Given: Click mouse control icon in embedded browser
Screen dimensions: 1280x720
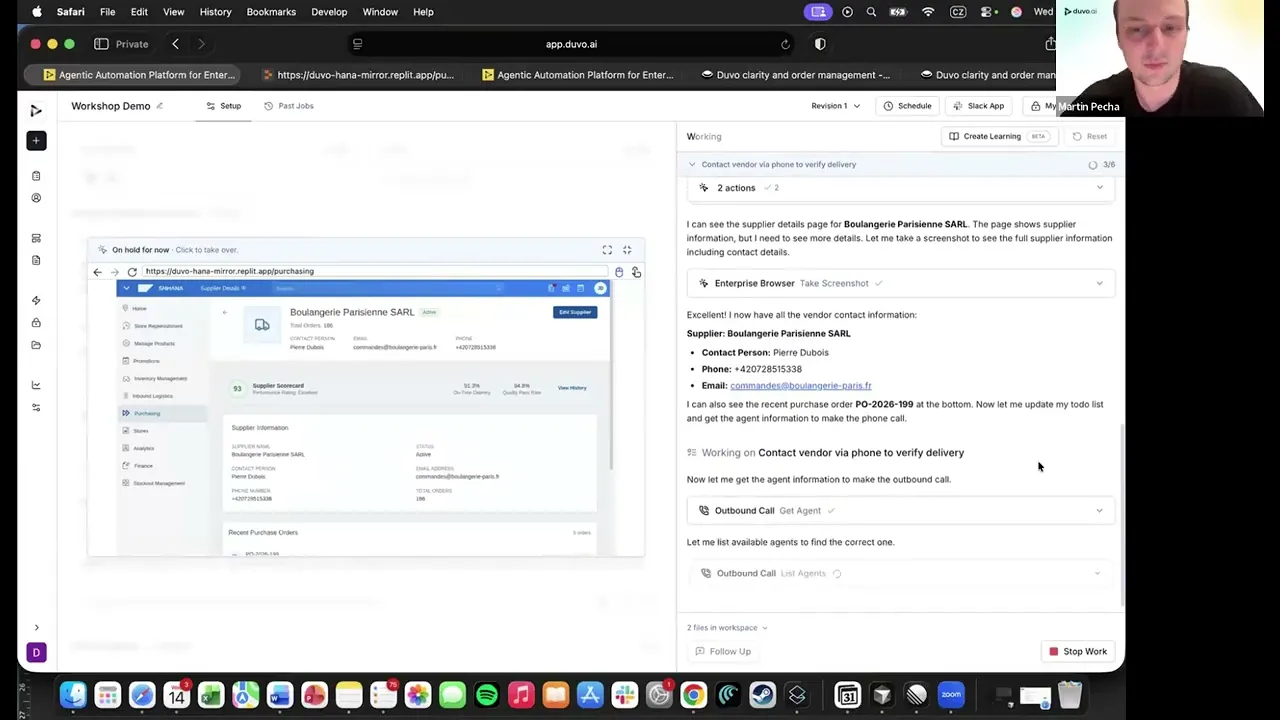Looking at the screenshot, I should click(x=619, y=272).
